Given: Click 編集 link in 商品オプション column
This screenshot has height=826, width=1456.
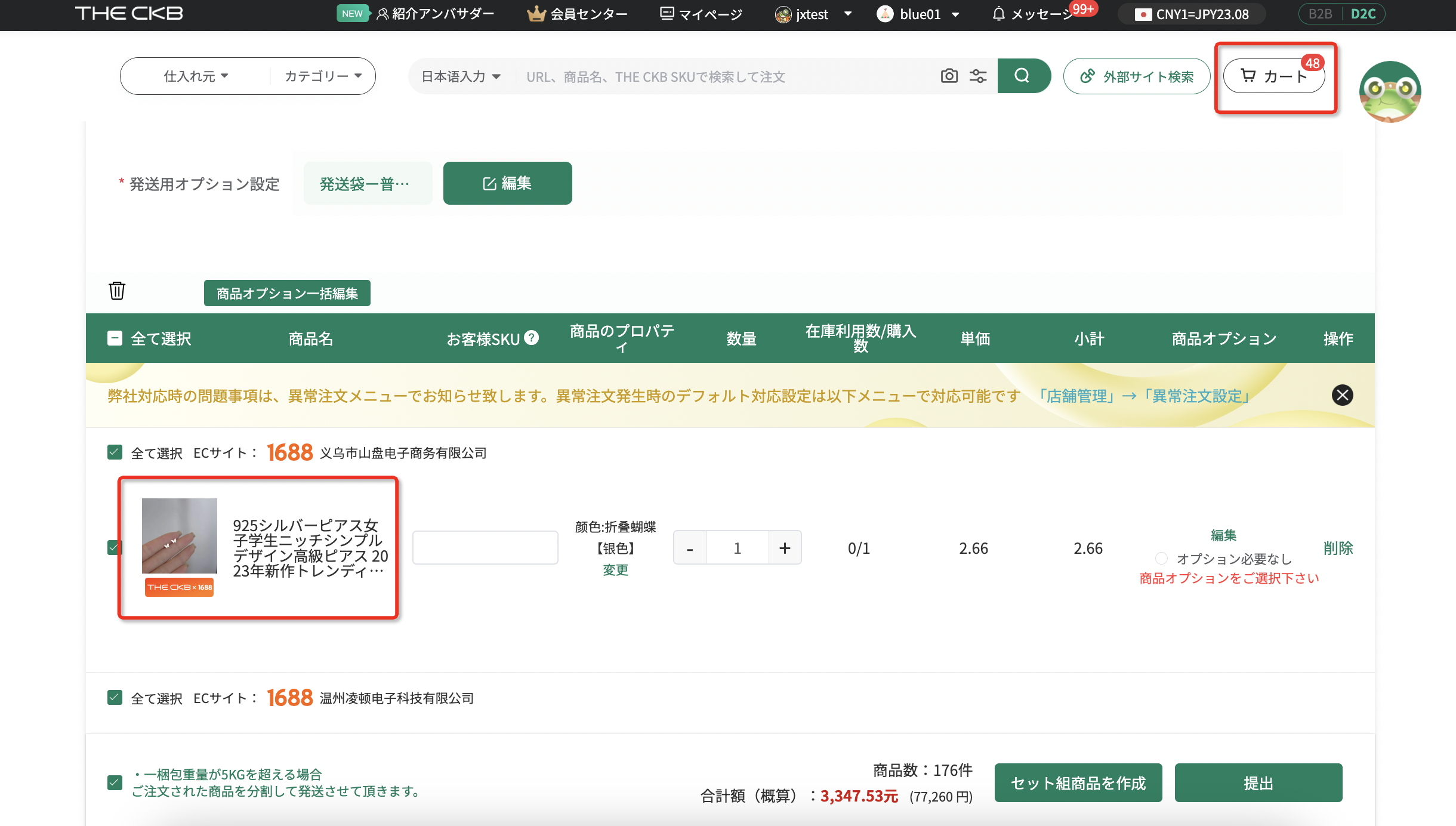Looking at the screenshot, I should click(x=1223, y=535).
